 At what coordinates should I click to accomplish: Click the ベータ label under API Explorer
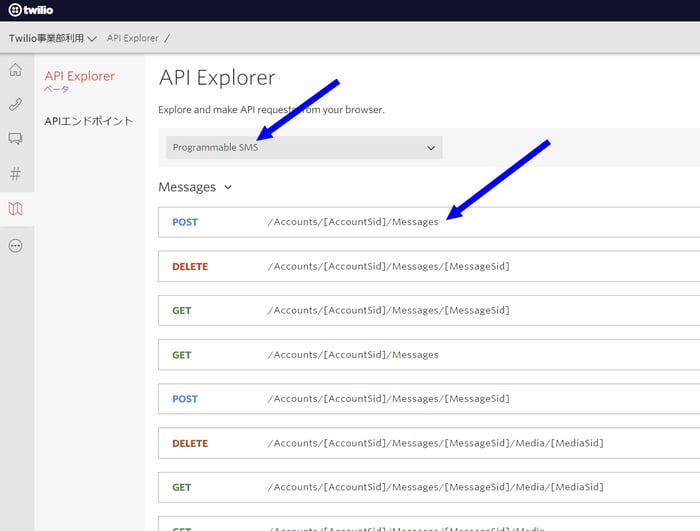(56, 89)
